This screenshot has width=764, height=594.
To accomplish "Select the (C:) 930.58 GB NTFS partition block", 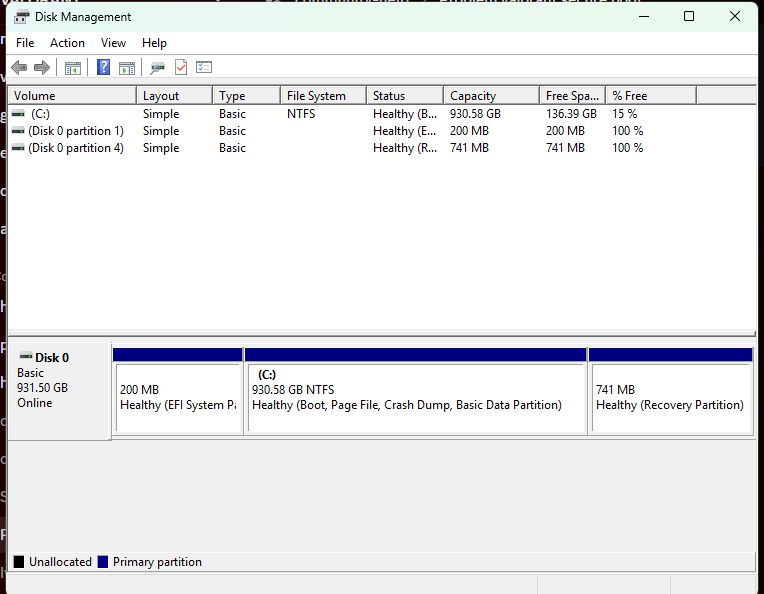I will click(x=416, y=391).
